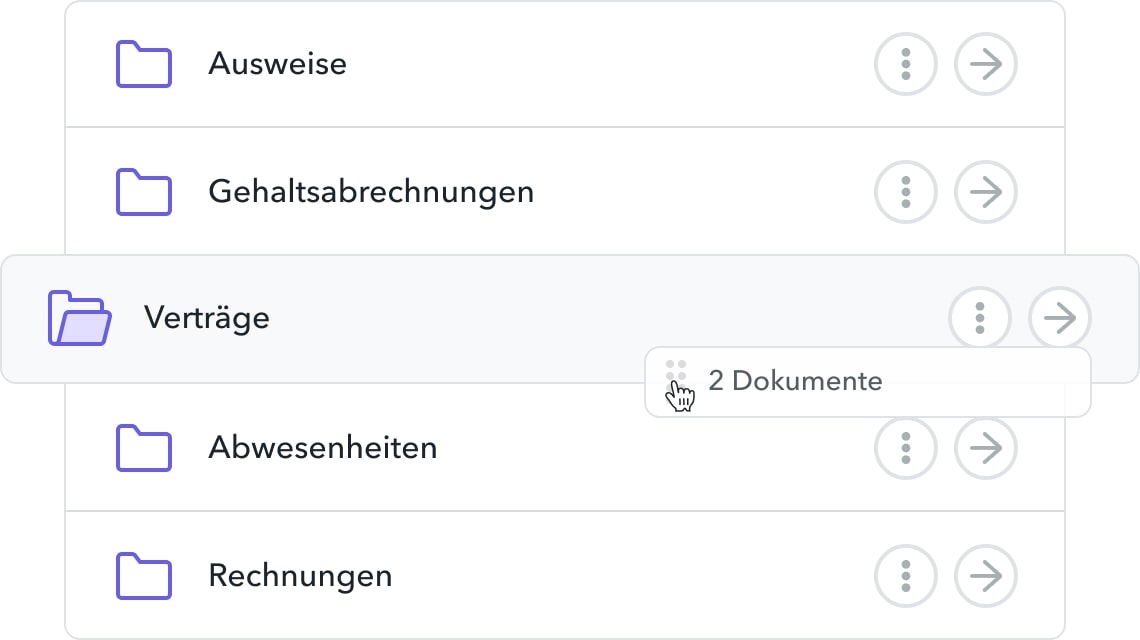Open the Rechnungen three-dot menu

[x=906, y=576]
